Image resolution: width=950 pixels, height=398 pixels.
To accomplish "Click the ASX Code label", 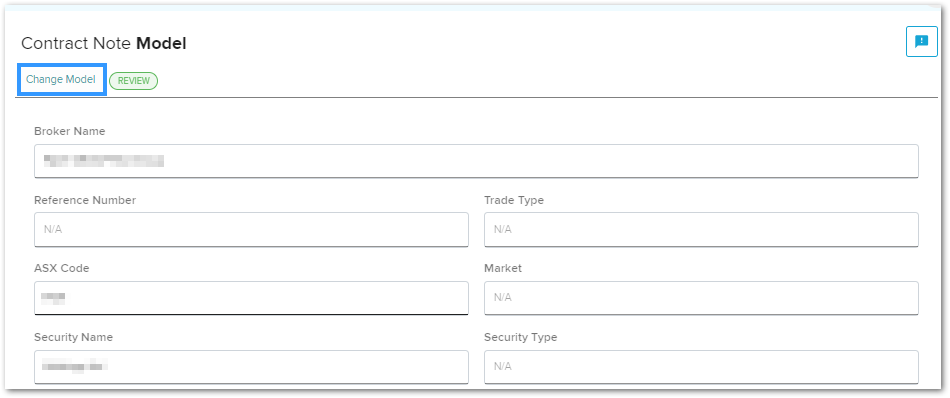I will [62, 268].
